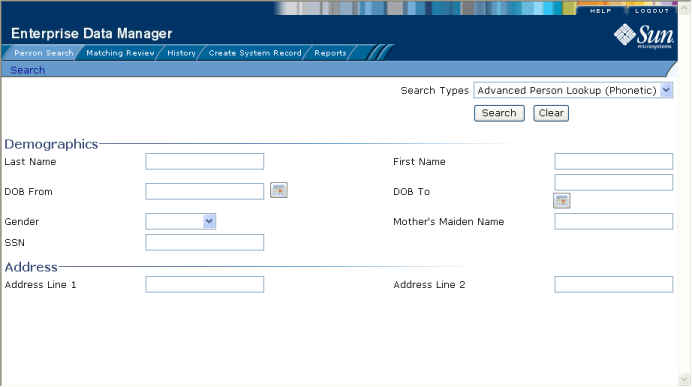Click the SSN input field
The height and width of the screenshot is (387, 692).
205,242
